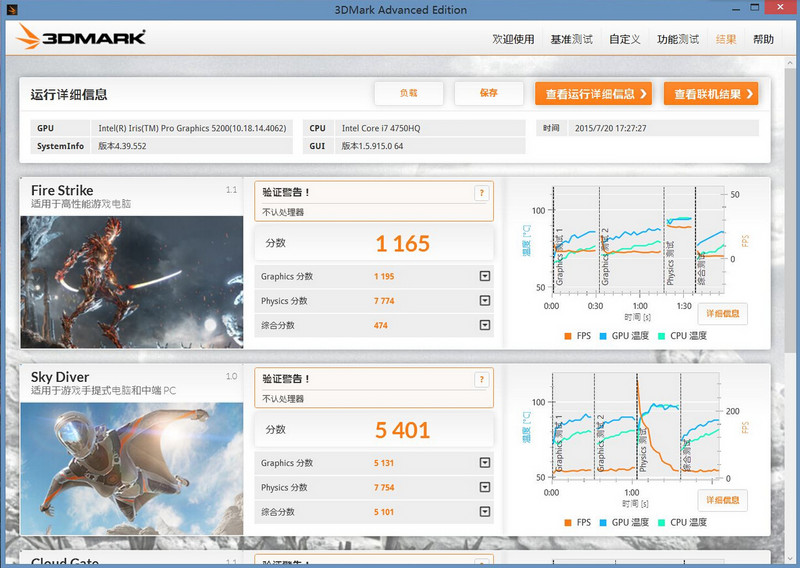The image size is (800, 568).
Task: Open the 自定义 custom tab
Action: tap(625, 39)
